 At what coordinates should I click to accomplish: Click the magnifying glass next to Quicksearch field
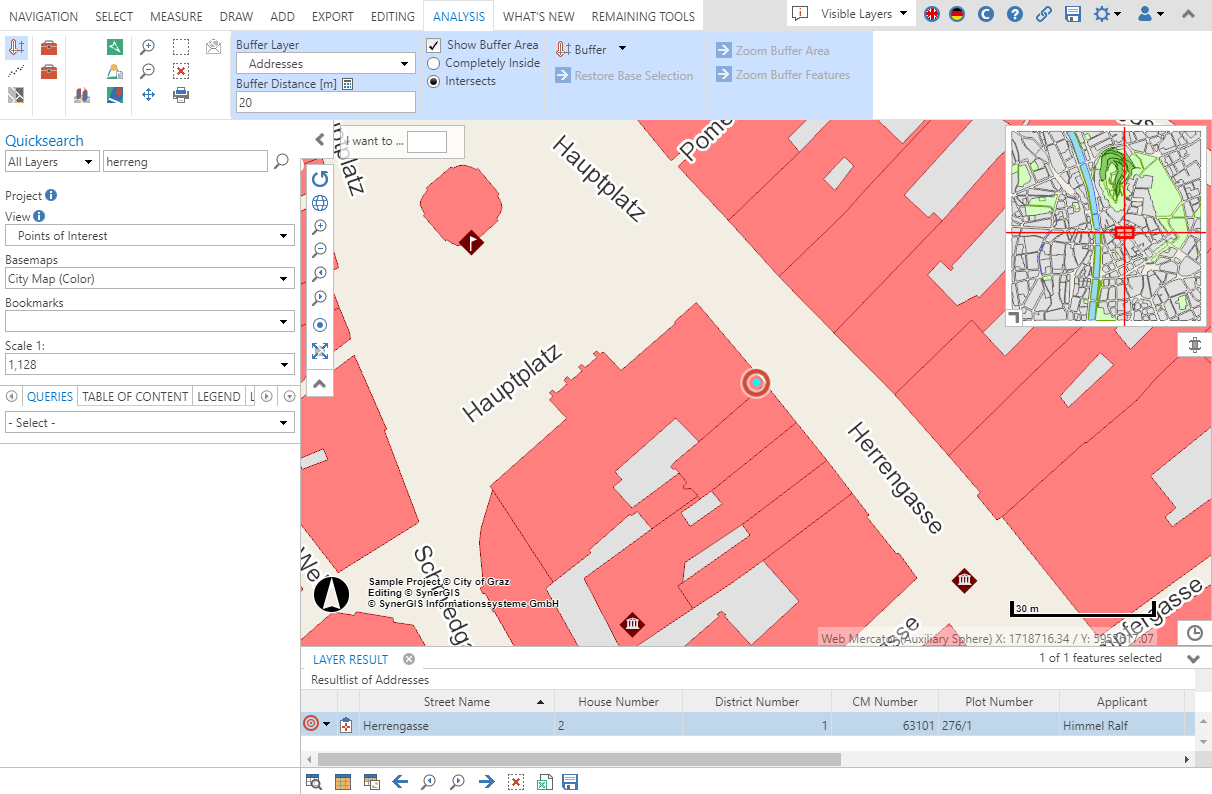pyautogui.click(x=282, y=161)
